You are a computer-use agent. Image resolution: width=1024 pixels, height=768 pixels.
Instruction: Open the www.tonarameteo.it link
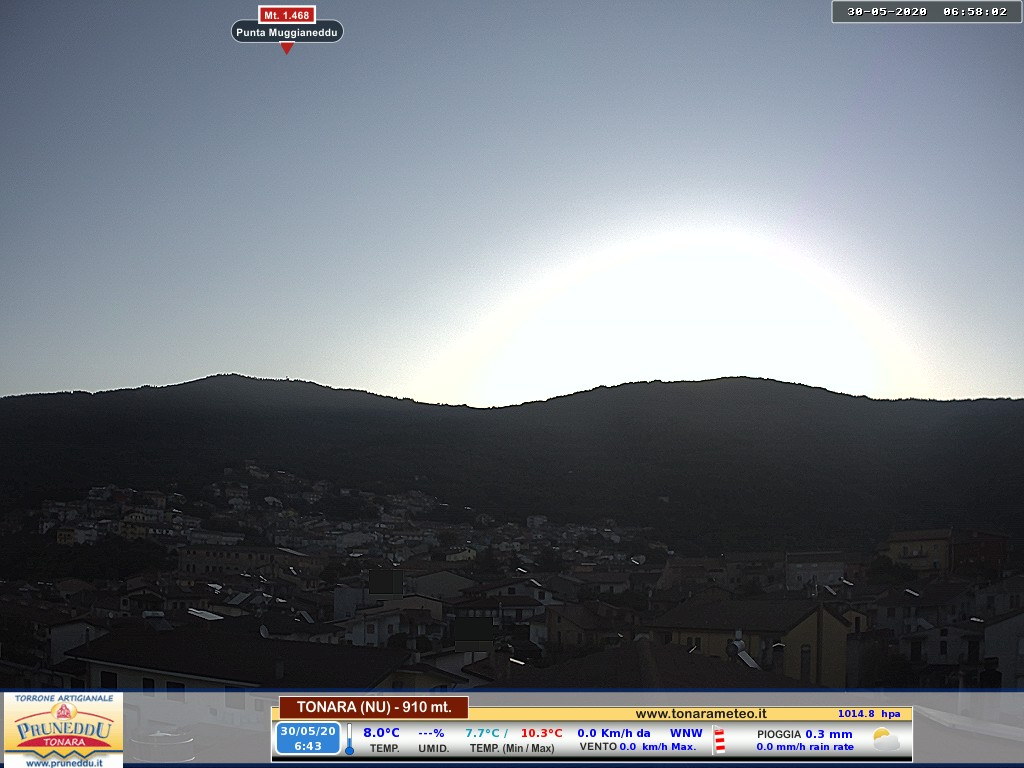[701, 713]
